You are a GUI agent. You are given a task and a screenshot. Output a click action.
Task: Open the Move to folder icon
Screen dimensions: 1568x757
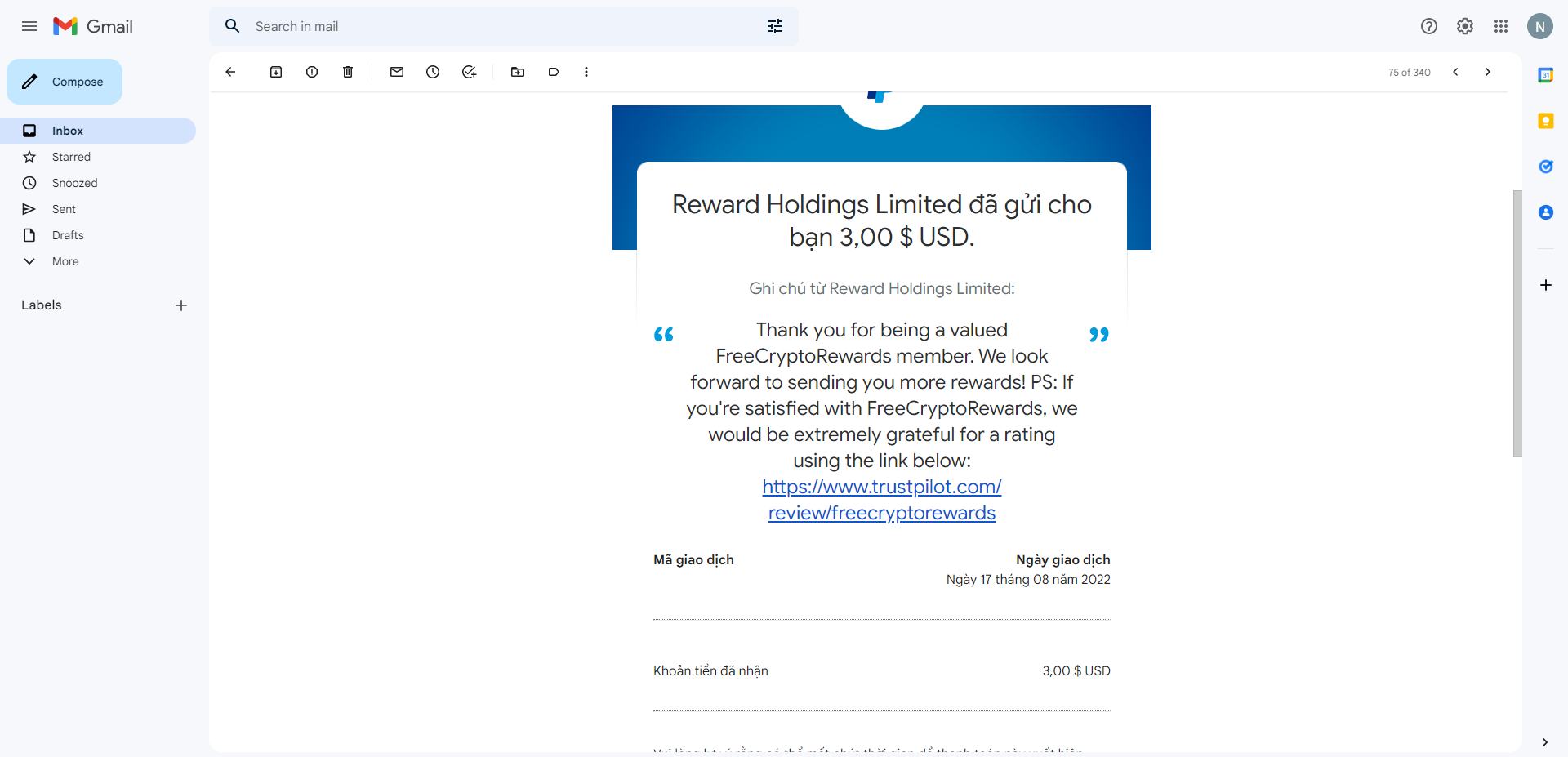(518, 72)
